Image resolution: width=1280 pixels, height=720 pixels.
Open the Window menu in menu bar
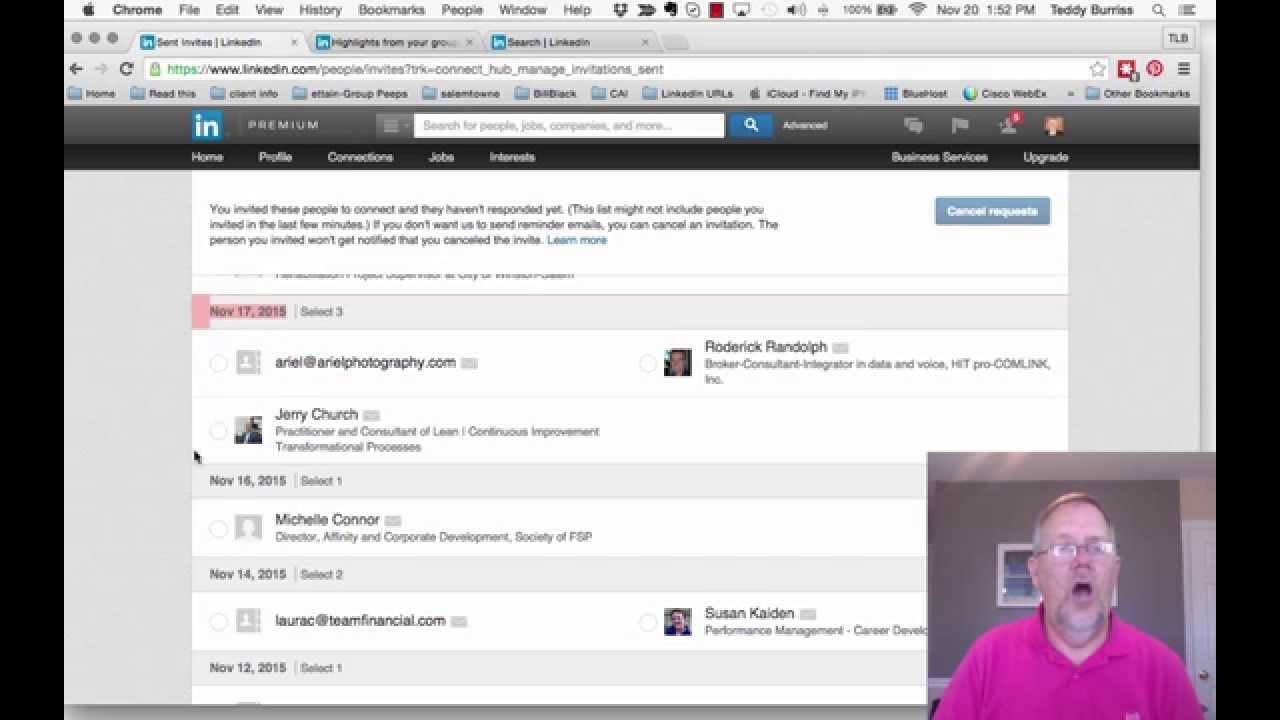(x=522, y=10)
